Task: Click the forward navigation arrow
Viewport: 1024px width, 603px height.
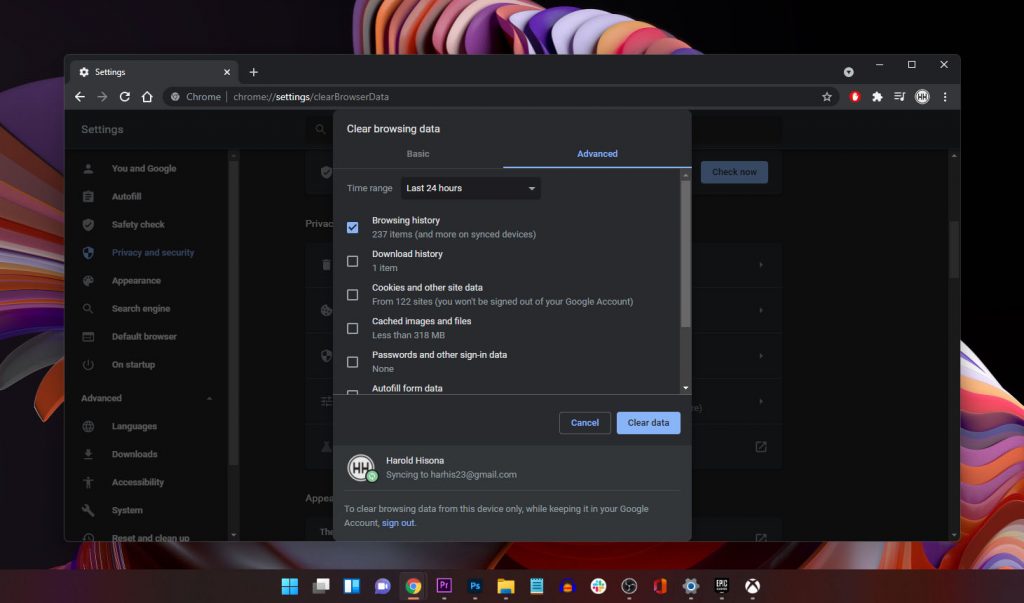Action: tap(103, 97)
